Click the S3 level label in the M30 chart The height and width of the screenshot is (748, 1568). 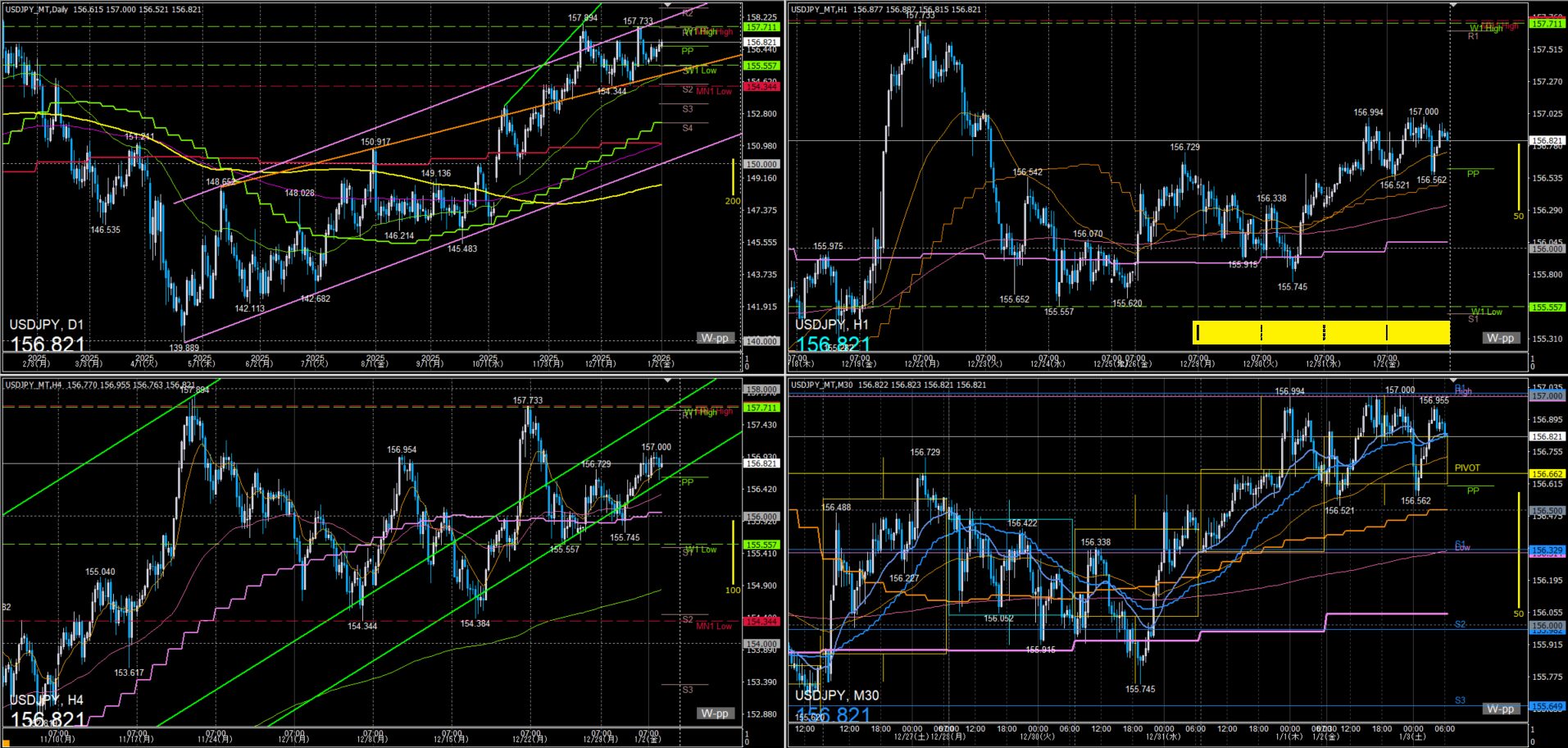click(x=1460, y=700)
